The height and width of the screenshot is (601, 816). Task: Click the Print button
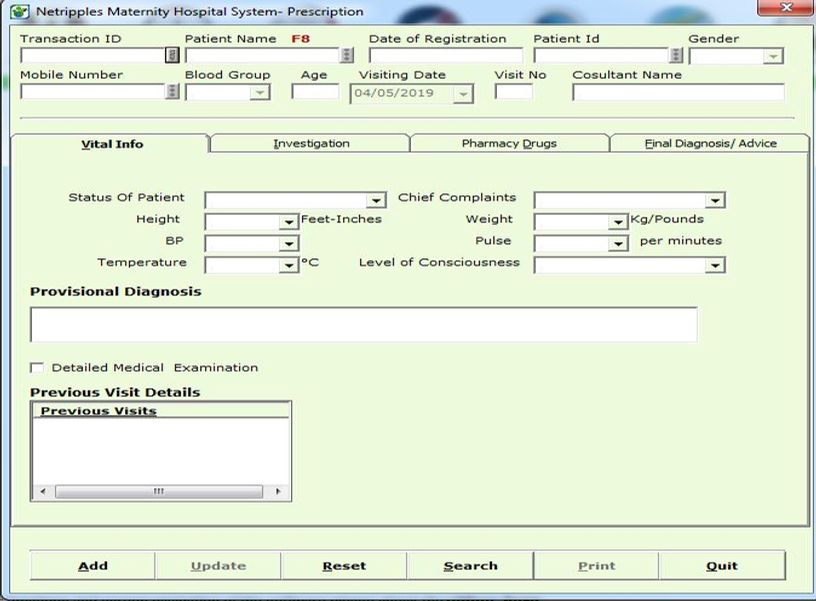[x=596, y=566]
